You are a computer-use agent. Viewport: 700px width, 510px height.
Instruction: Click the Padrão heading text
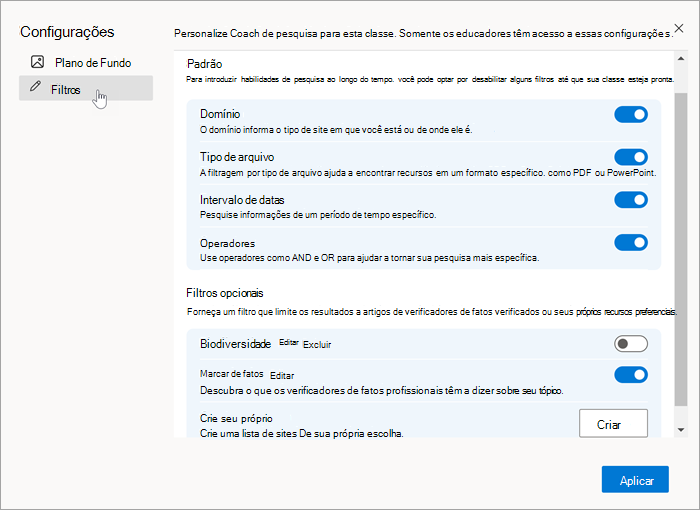point(204,64)
